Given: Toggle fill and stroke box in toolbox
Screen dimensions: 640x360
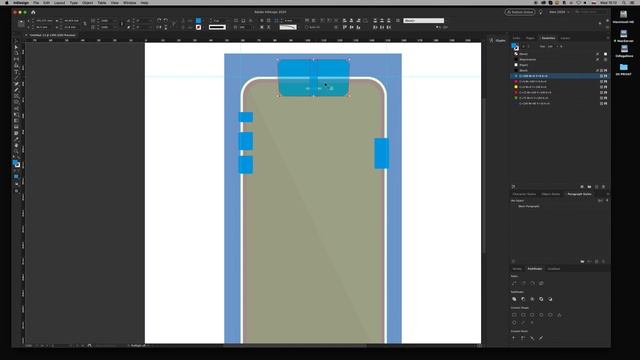Looking at the screenshot, I should point(16,164).
